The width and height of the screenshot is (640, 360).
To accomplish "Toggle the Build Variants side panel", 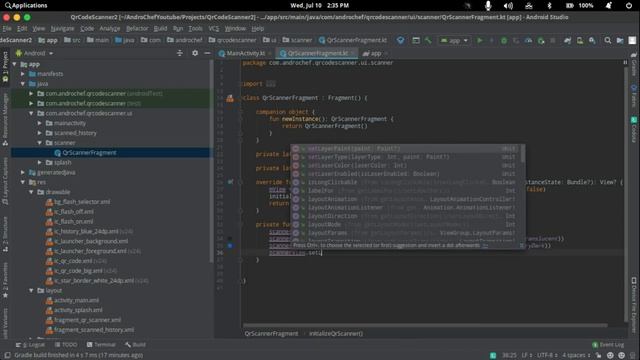I will click(5, 324).
